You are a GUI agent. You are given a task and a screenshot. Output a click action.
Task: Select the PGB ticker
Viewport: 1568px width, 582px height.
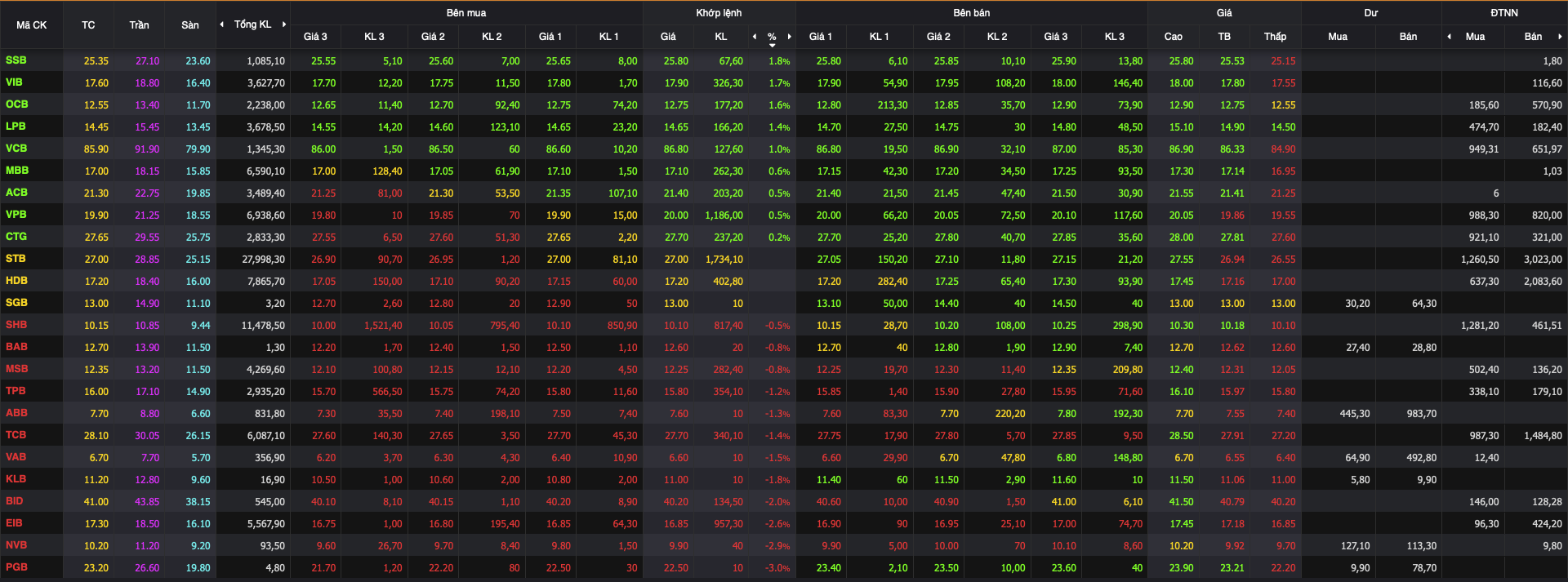pyautogui.click(x=16, y=567)
